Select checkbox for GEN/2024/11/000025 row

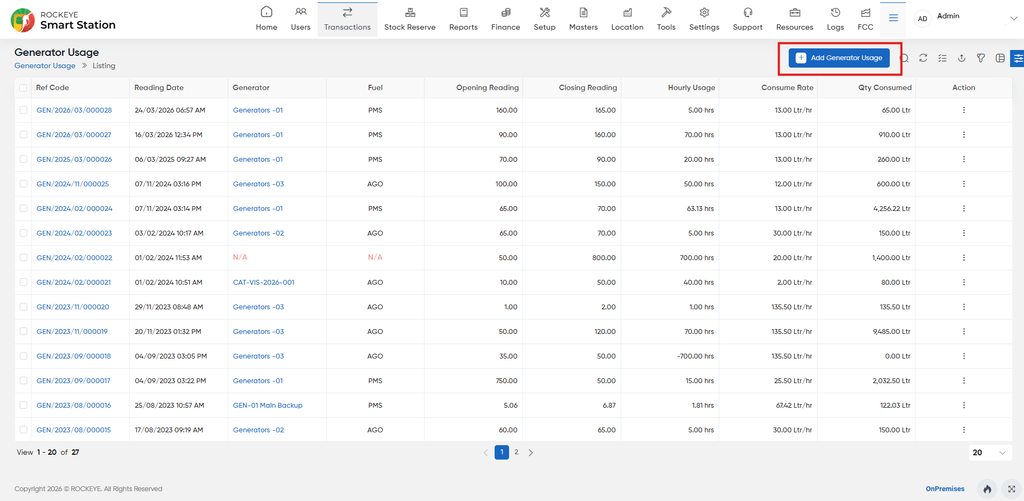pos(24,184)
